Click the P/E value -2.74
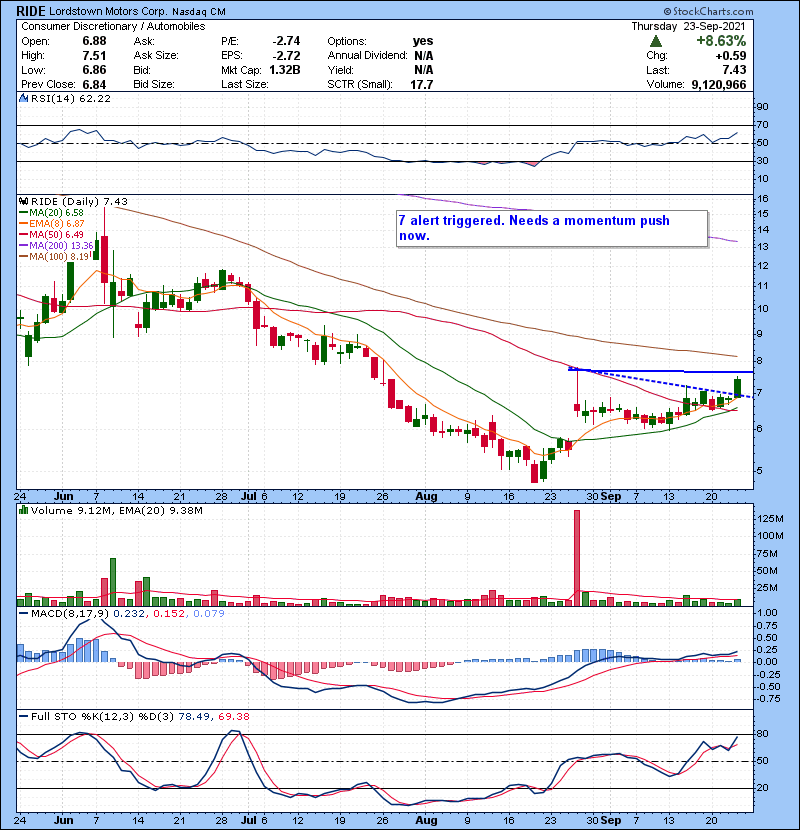 286,41
